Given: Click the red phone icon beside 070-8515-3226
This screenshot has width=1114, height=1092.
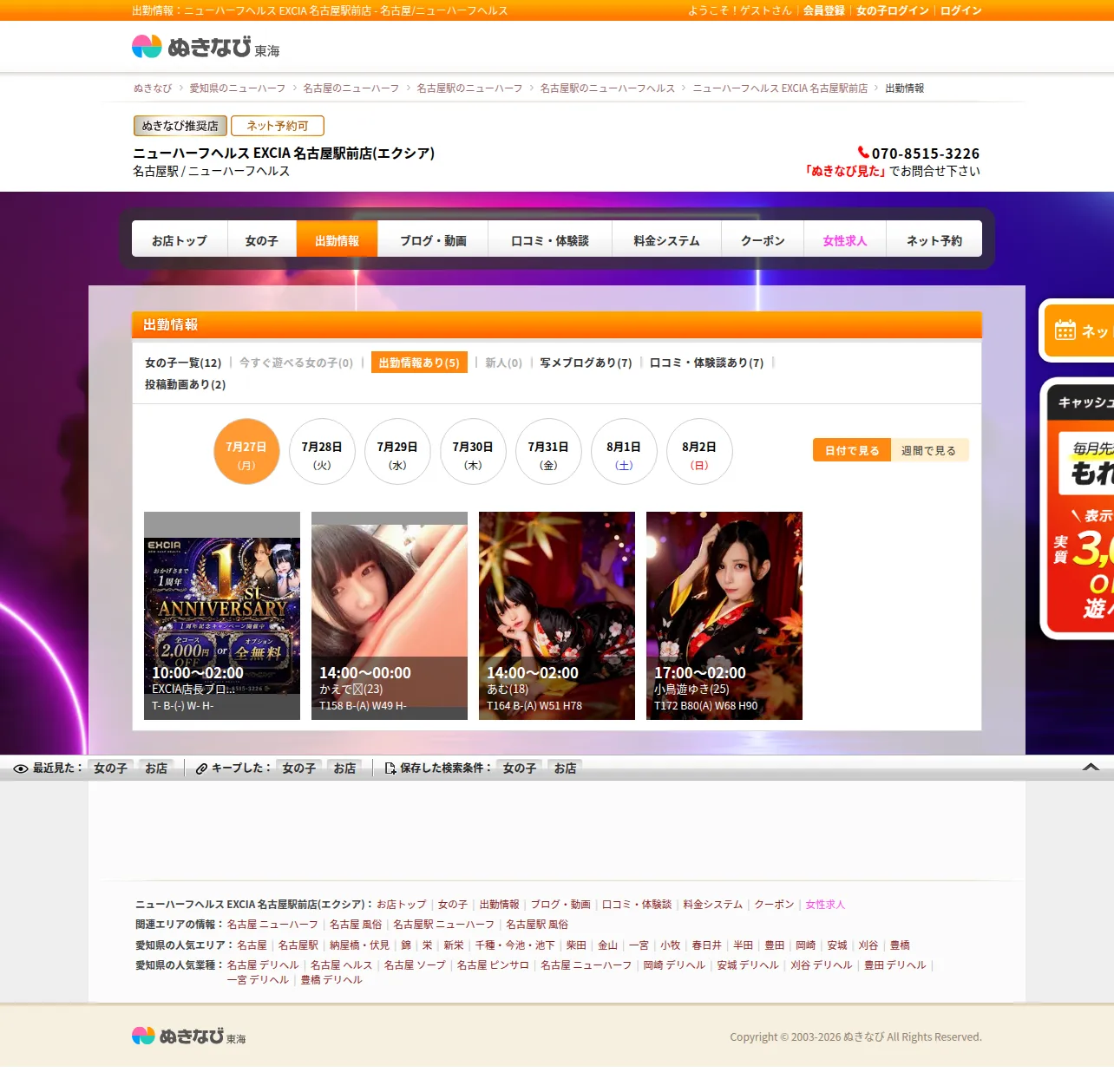Looking at the screenshot, I should click(x=863, y=153).
